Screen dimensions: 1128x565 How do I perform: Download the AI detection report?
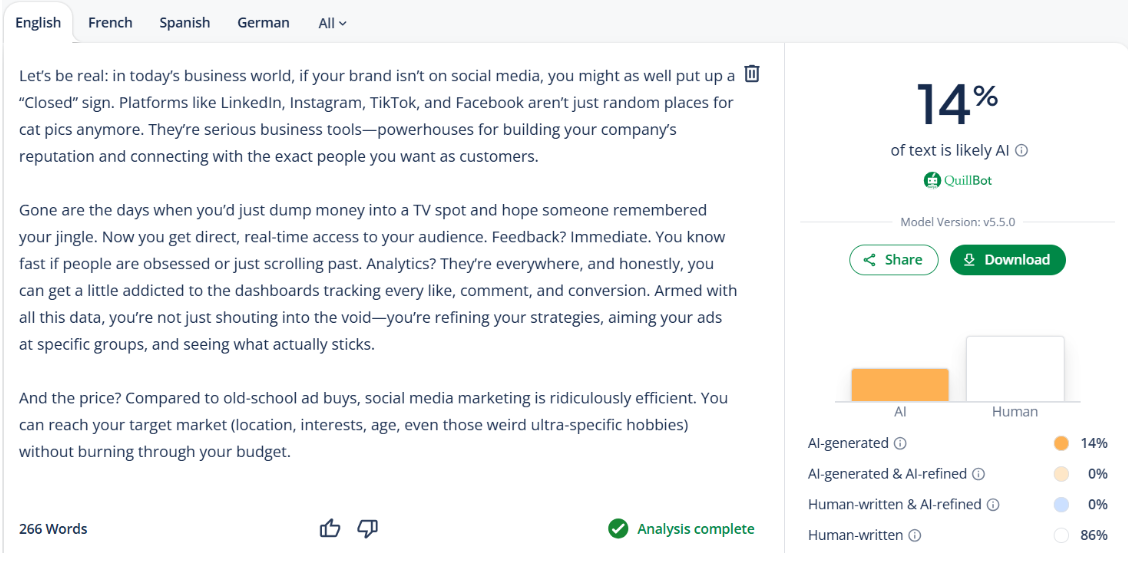click(x=1007, y=260)
